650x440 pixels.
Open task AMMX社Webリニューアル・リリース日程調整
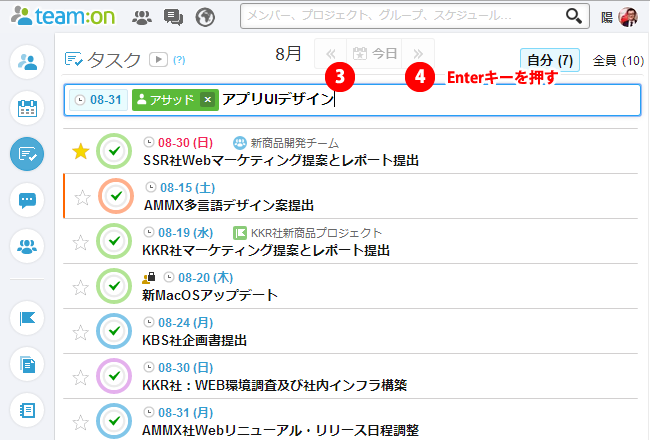280,430
